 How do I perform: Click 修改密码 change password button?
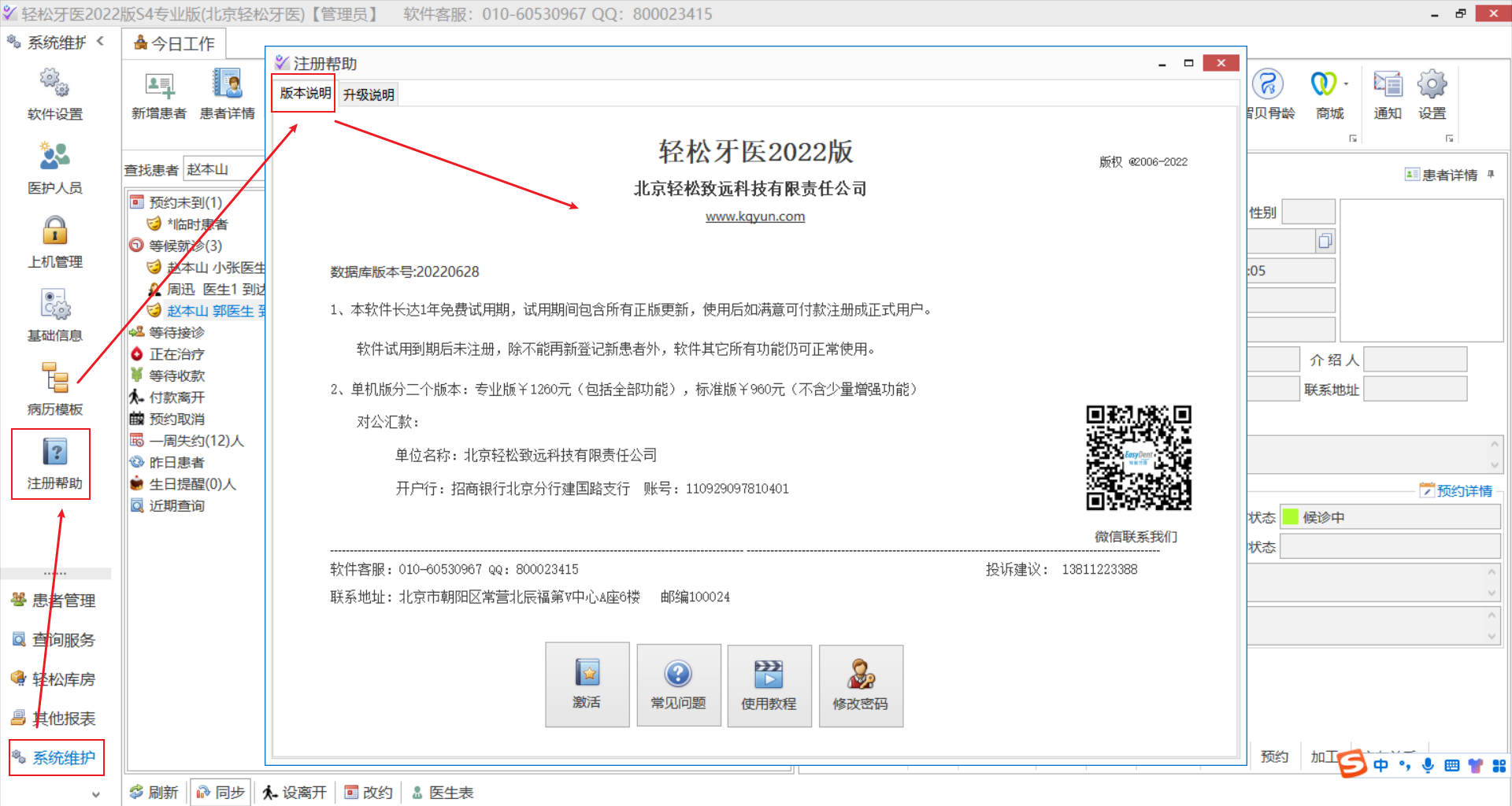click(860, 685)
